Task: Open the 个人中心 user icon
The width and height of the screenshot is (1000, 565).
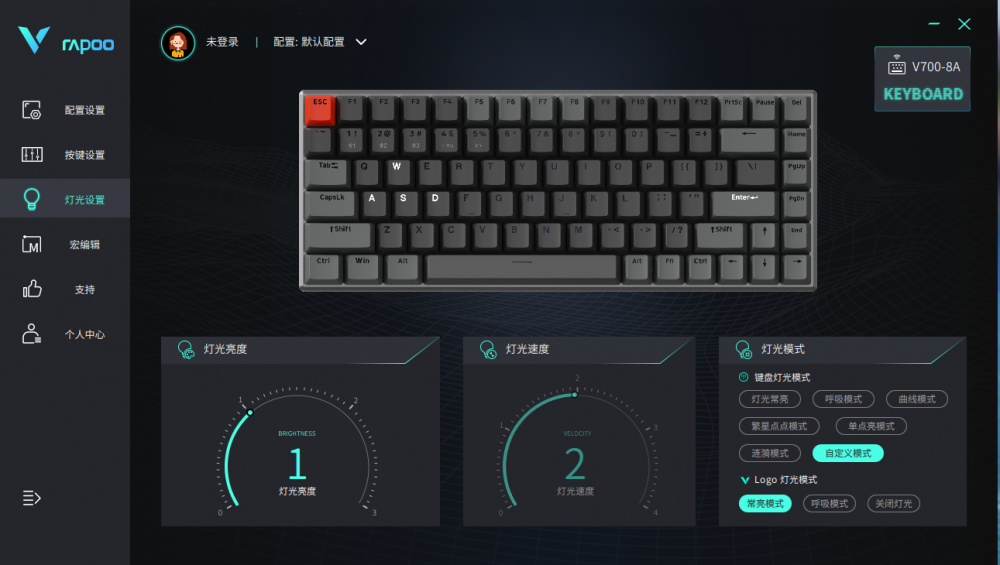Action: (31, 334)
